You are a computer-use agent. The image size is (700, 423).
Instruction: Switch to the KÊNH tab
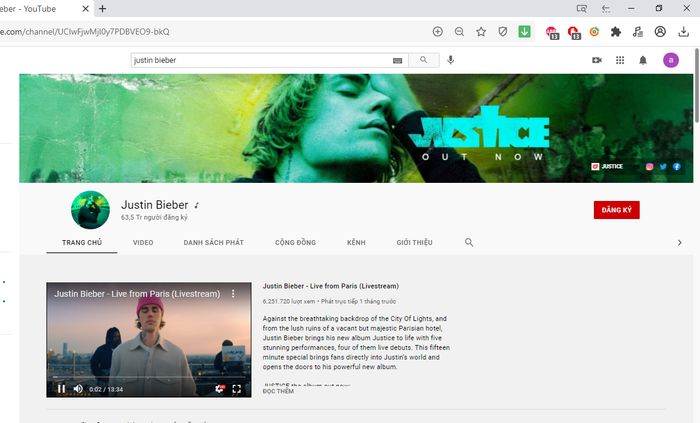(356, 242)
